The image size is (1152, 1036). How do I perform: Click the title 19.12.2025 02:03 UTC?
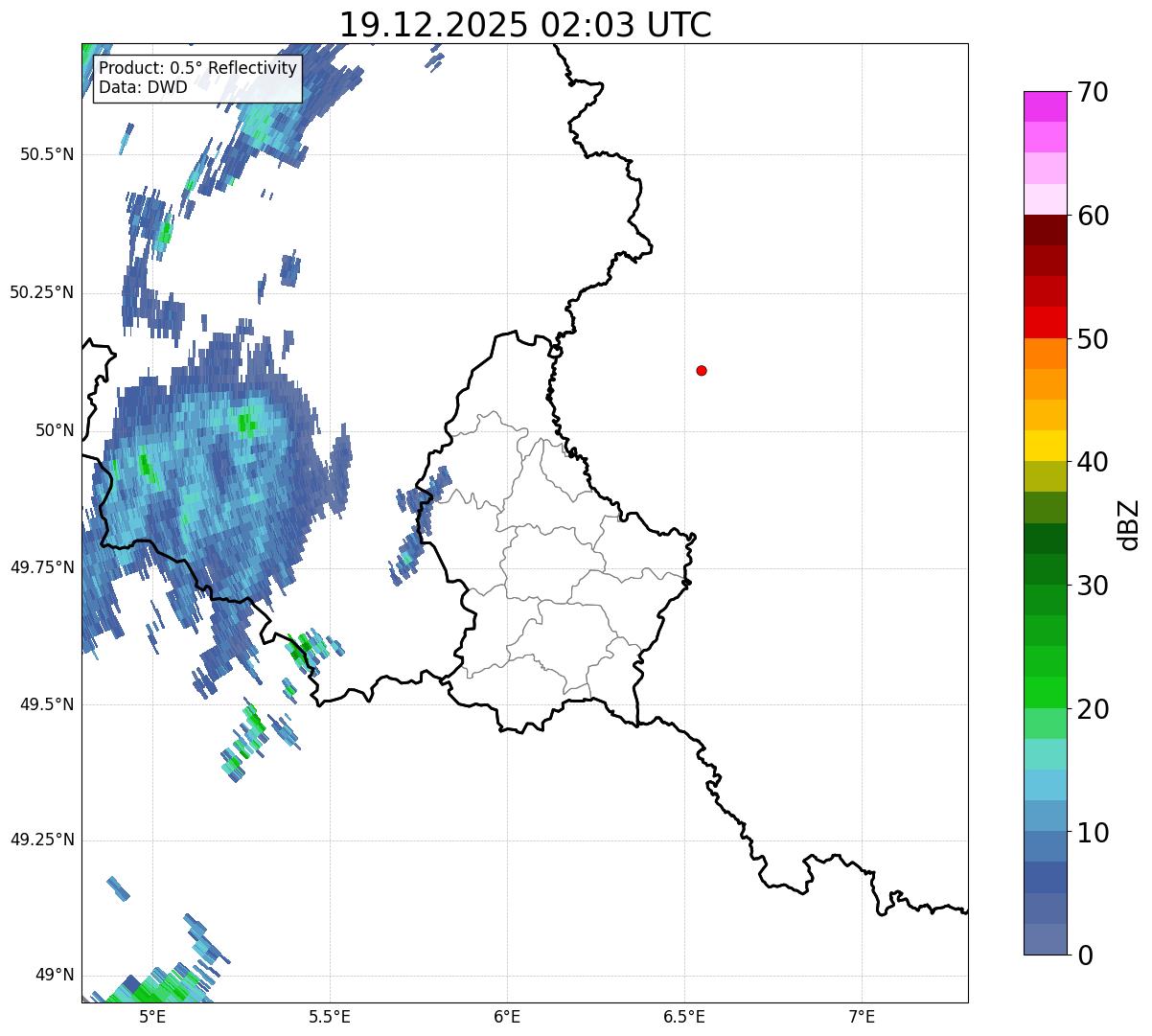click(525, 24)
